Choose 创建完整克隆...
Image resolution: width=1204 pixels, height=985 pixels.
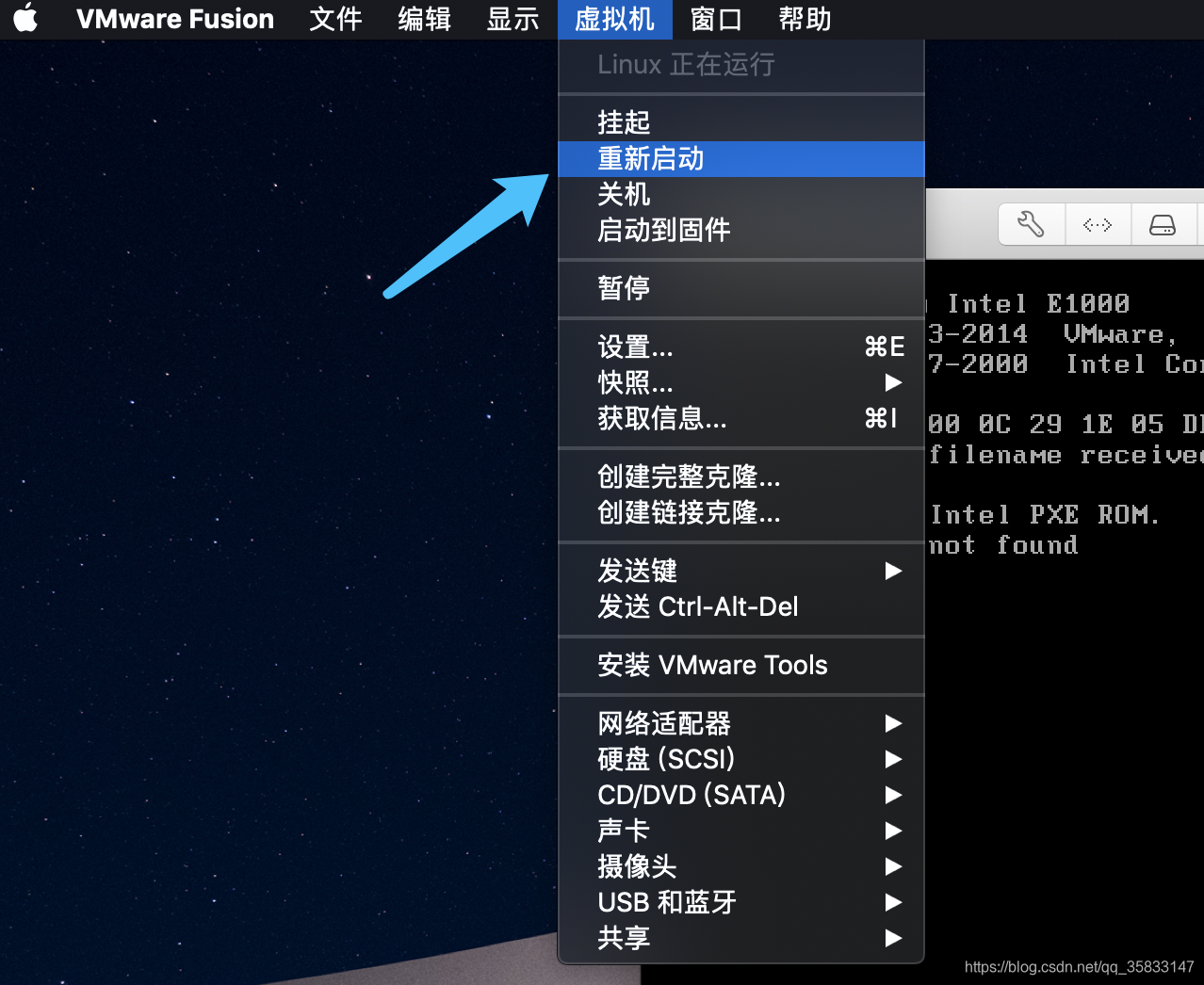741,476
